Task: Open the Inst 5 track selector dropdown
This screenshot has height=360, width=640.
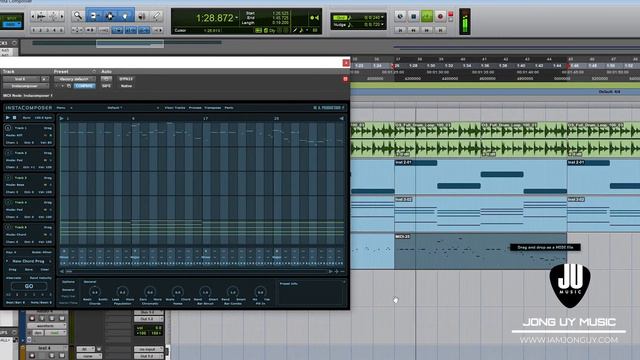Action: pos(22,79)
